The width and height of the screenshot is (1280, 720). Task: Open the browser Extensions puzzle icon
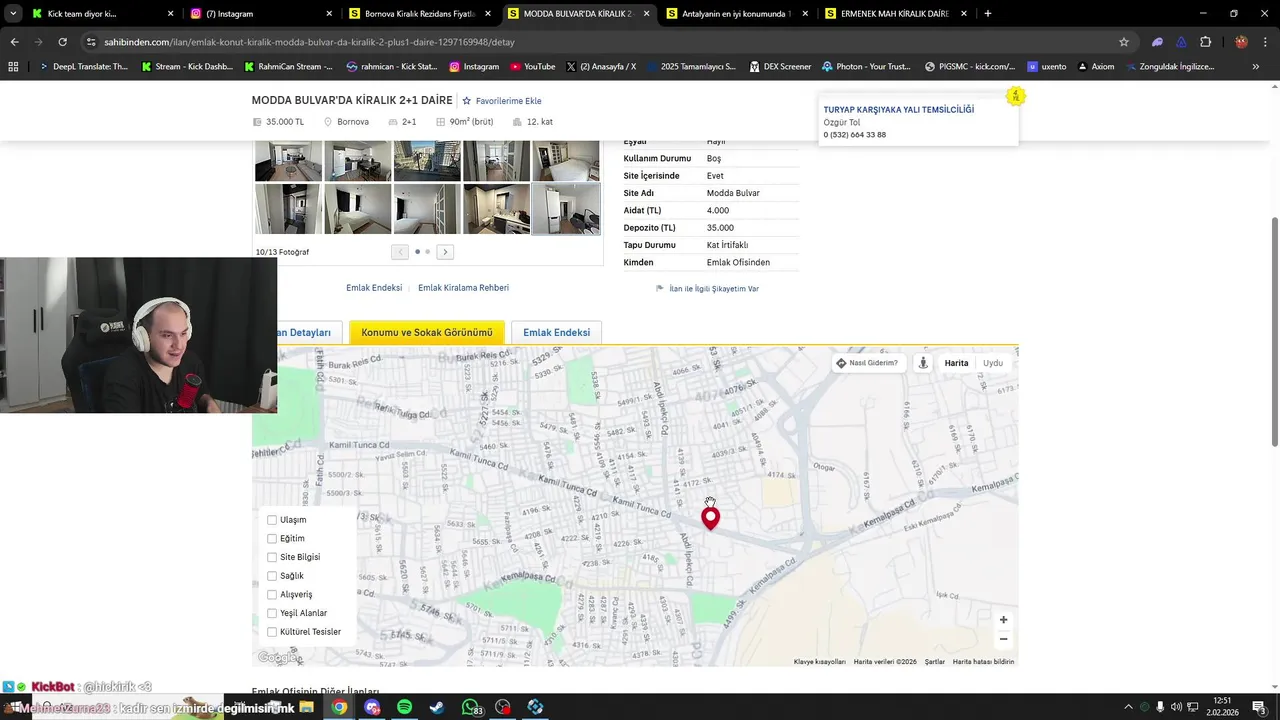point(1205,42)
